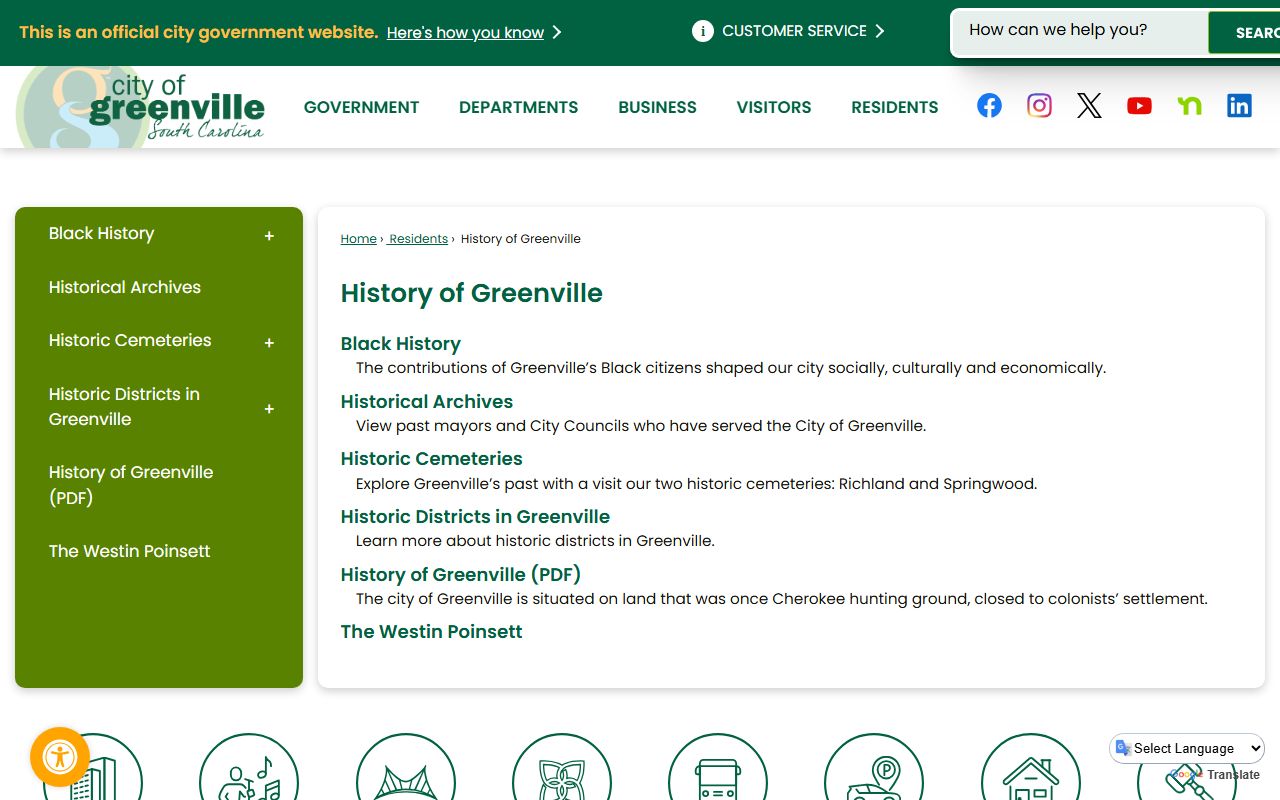The width and height of the screenshot is (1280, 800).
Task: Open the orange accessibility widget
Action: click(x=60, y=757)
